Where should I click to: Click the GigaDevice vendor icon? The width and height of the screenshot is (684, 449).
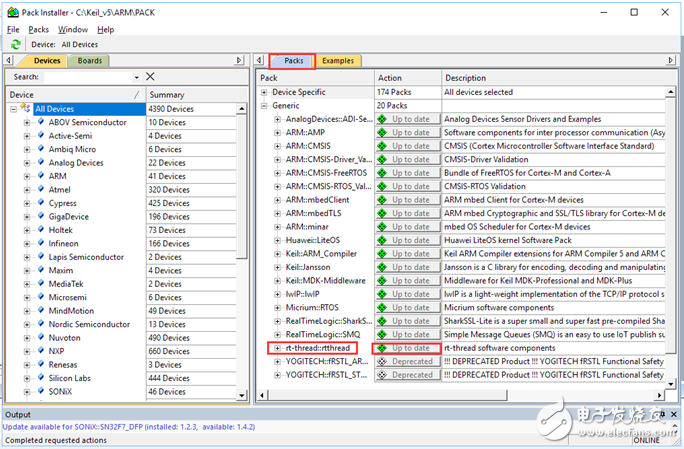(41, 216)
